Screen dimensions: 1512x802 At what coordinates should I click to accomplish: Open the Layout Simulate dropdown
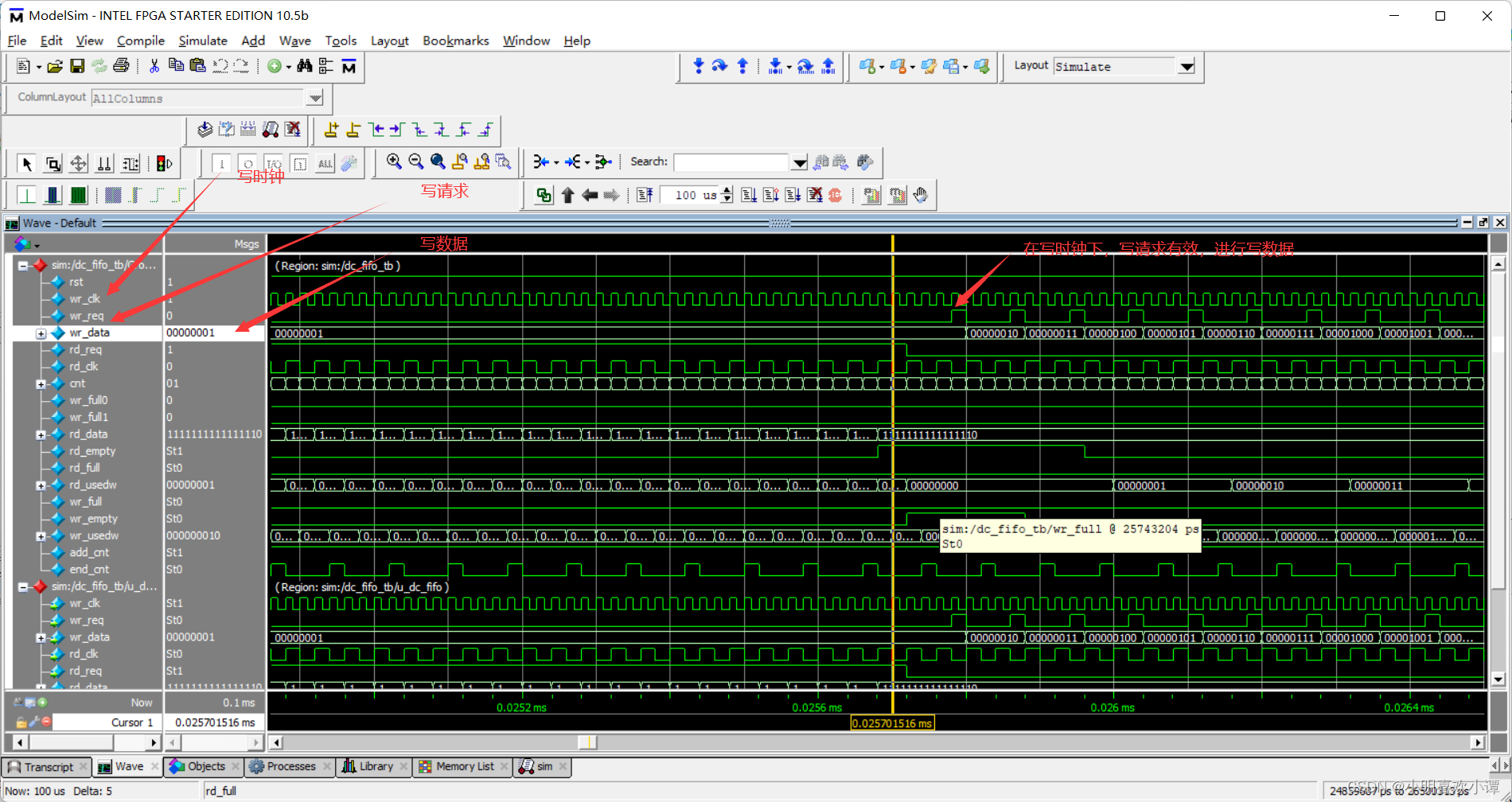pos(1187,67)
